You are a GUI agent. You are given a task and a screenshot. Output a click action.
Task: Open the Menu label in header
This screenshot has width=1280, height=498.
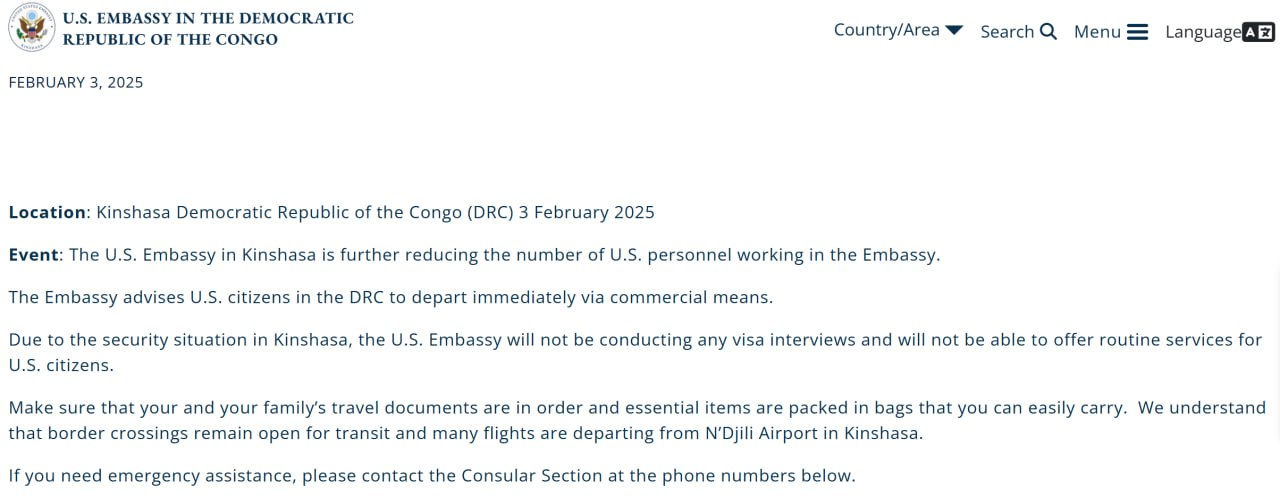click(x=1097, y=32)
